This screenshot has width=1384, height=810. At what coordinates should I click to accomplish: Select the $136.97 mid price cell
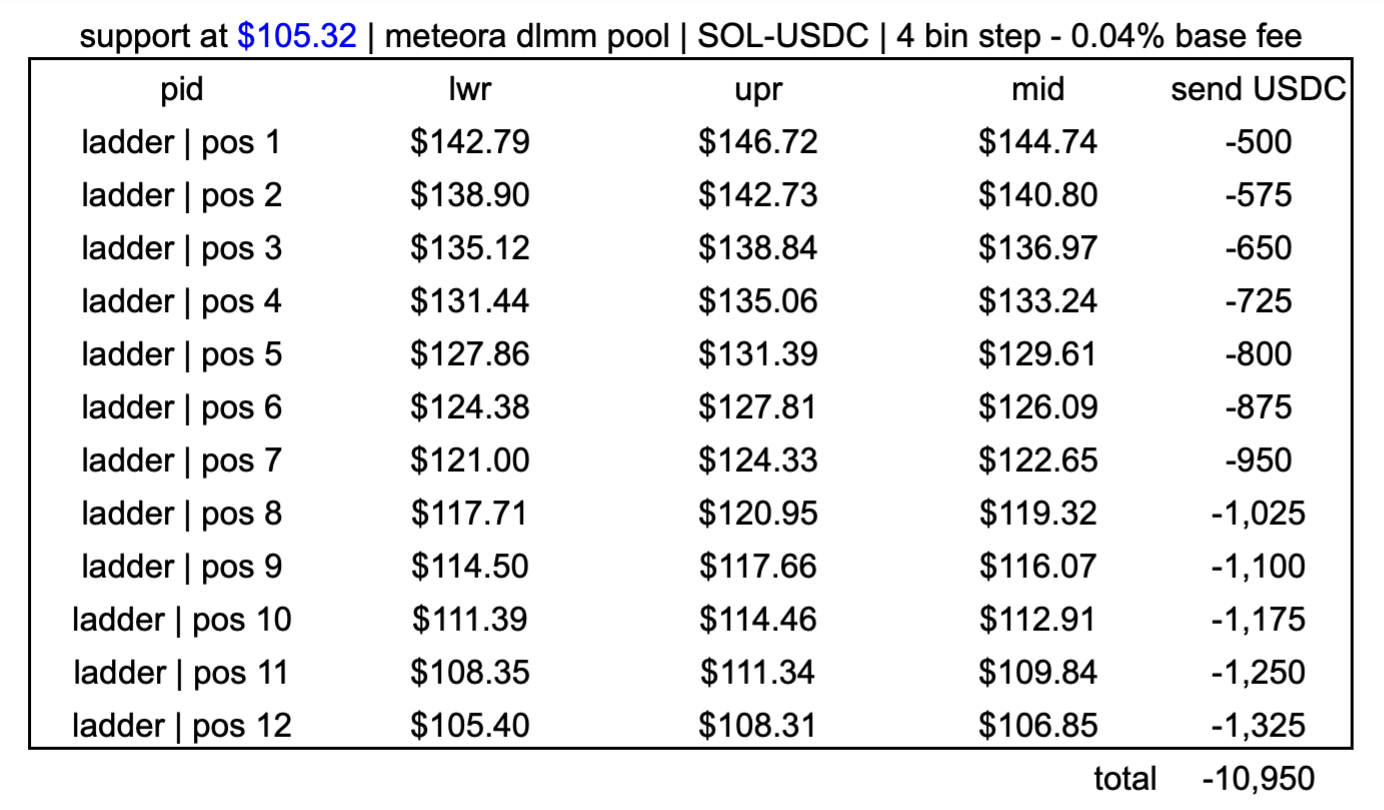[1037, 248]
